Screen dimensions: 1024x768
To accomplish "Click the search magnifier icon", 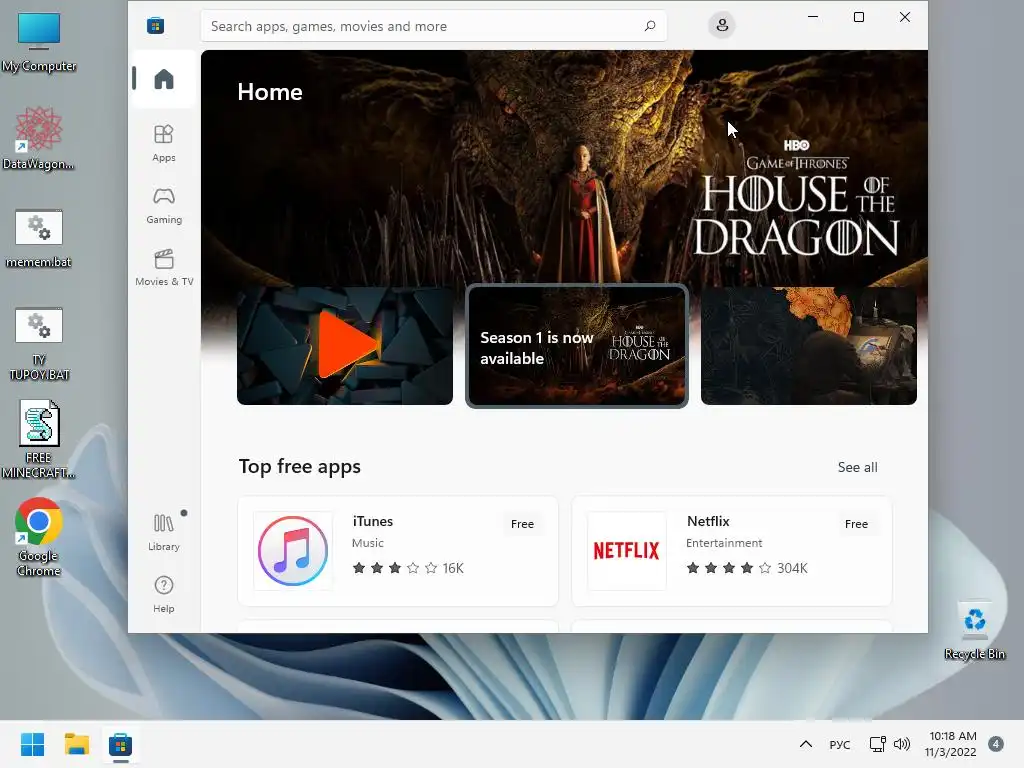I will tap(650, 26).
